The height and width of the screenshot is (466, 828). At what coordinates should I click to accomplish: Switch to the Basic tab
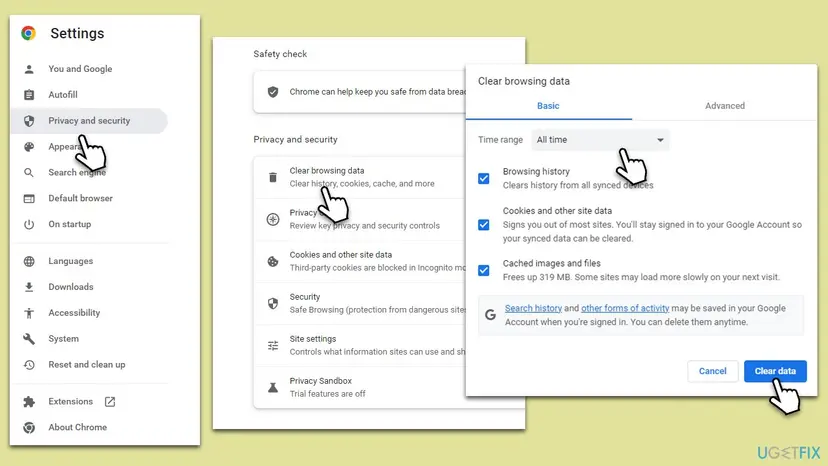point(548,106)
